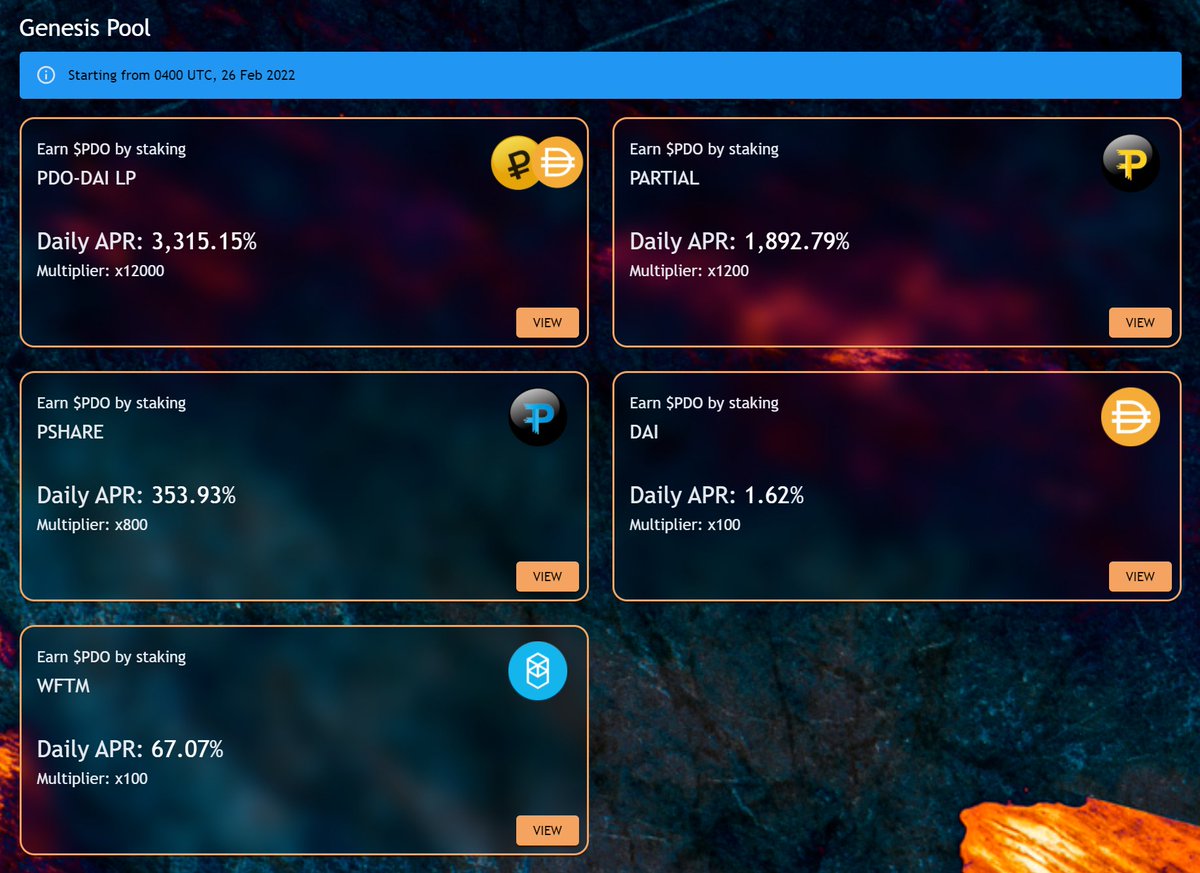Click the WFTM Fantom token icon

click(x=538, y=670)
